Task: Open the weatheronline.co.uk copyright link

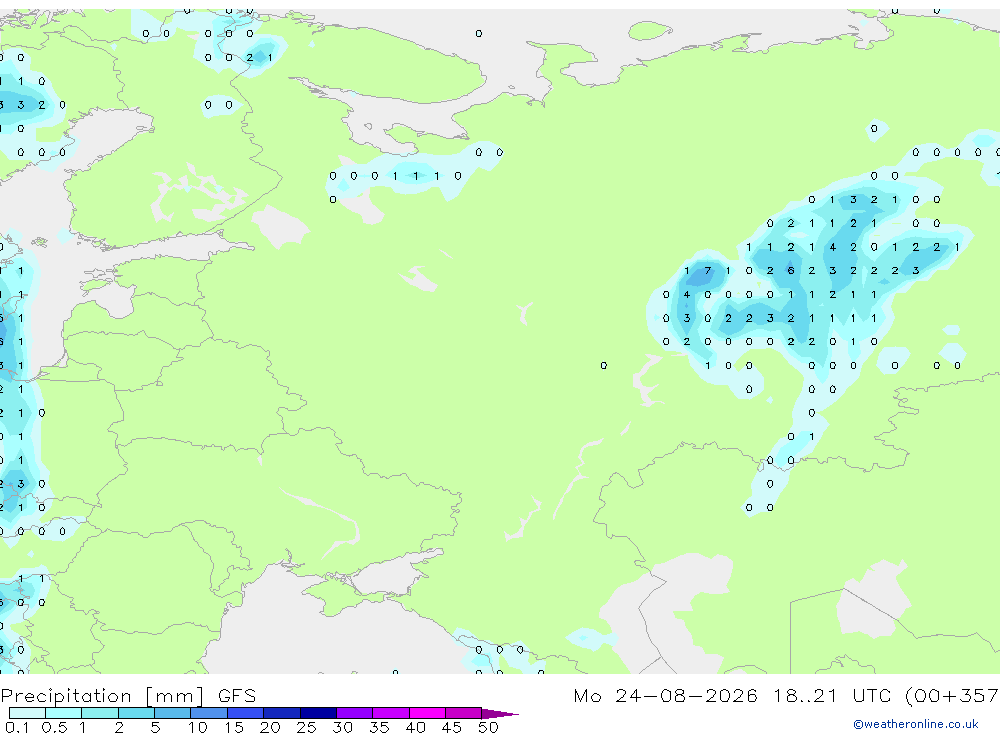Action: tap(915, 724)
